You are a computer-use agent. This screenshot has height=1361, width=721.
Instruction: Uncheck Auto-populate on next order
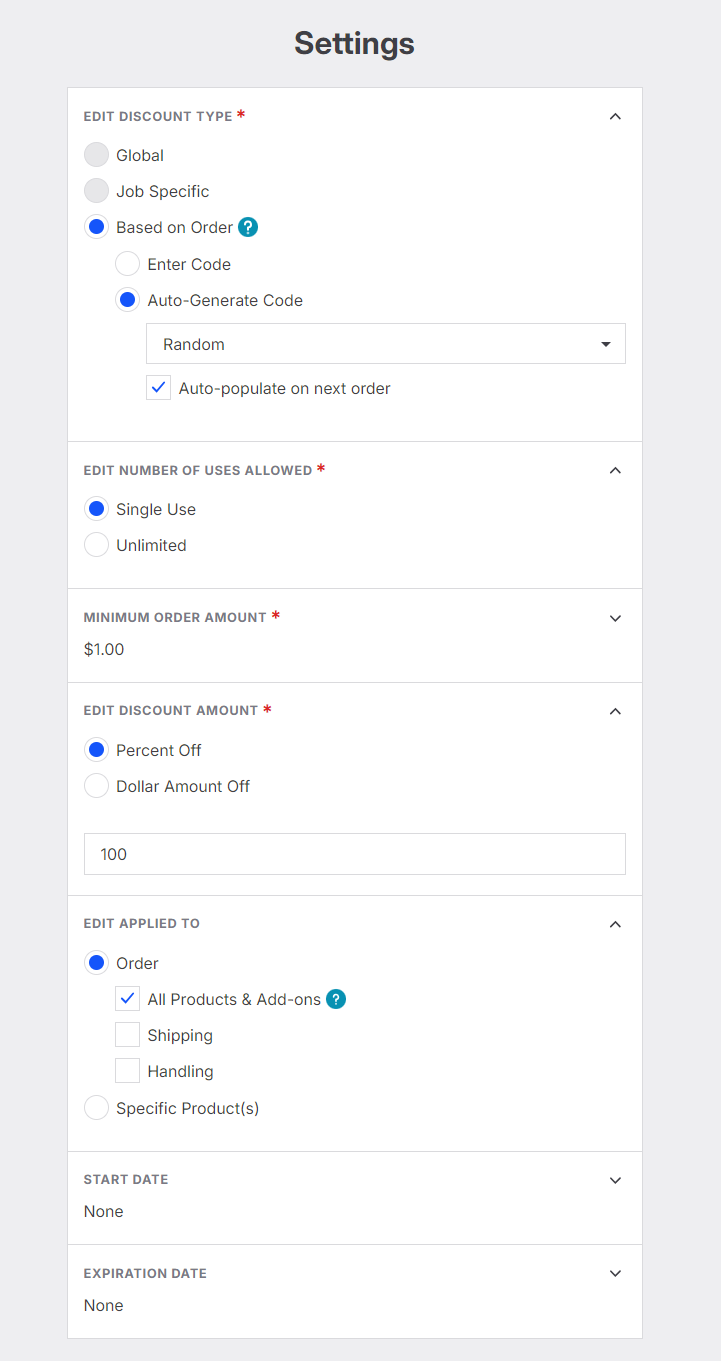pyautogui.click(x=158, y=388)
